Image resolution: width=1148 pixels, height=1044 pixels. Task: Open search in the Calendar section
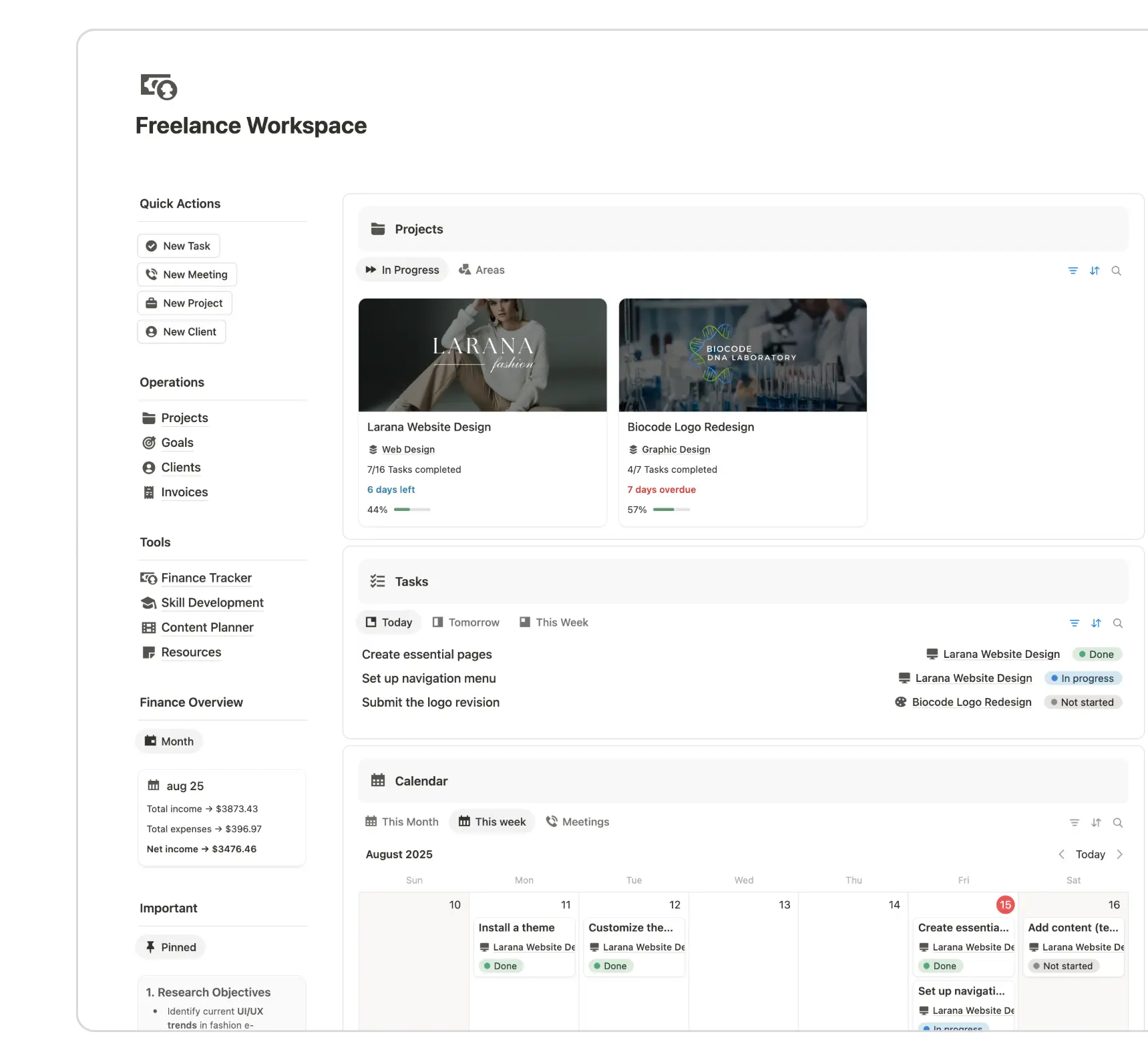click(1117, 822)
